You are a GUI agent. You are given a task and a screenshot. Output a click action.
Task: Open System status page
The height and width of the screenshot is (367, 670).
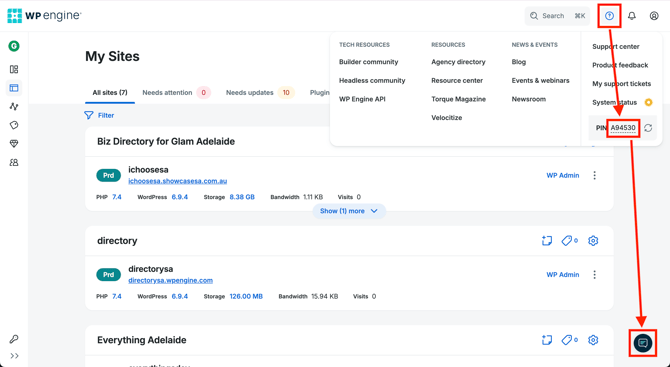[x=614, y=103]
